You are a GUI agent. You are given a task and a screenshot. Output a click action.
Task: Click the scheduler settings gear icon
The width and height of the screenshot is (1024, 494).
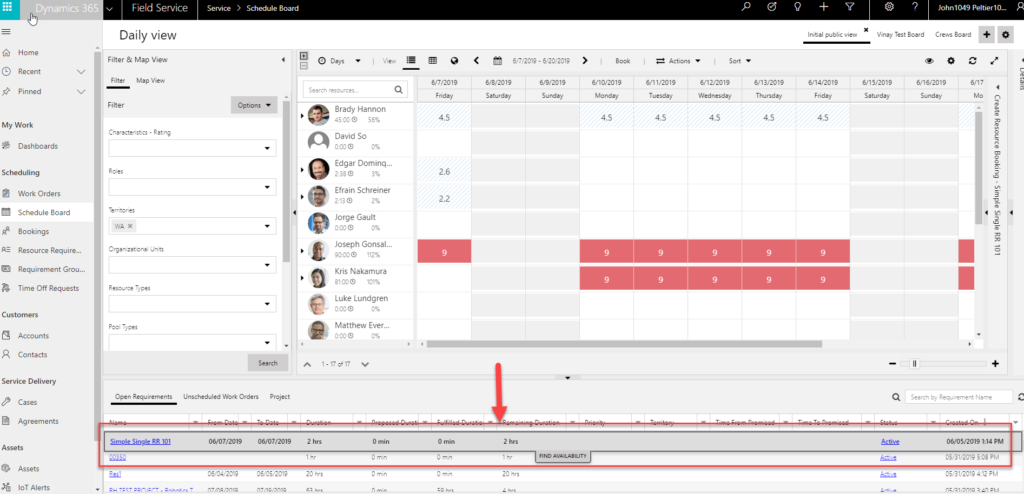pos(951,61)
